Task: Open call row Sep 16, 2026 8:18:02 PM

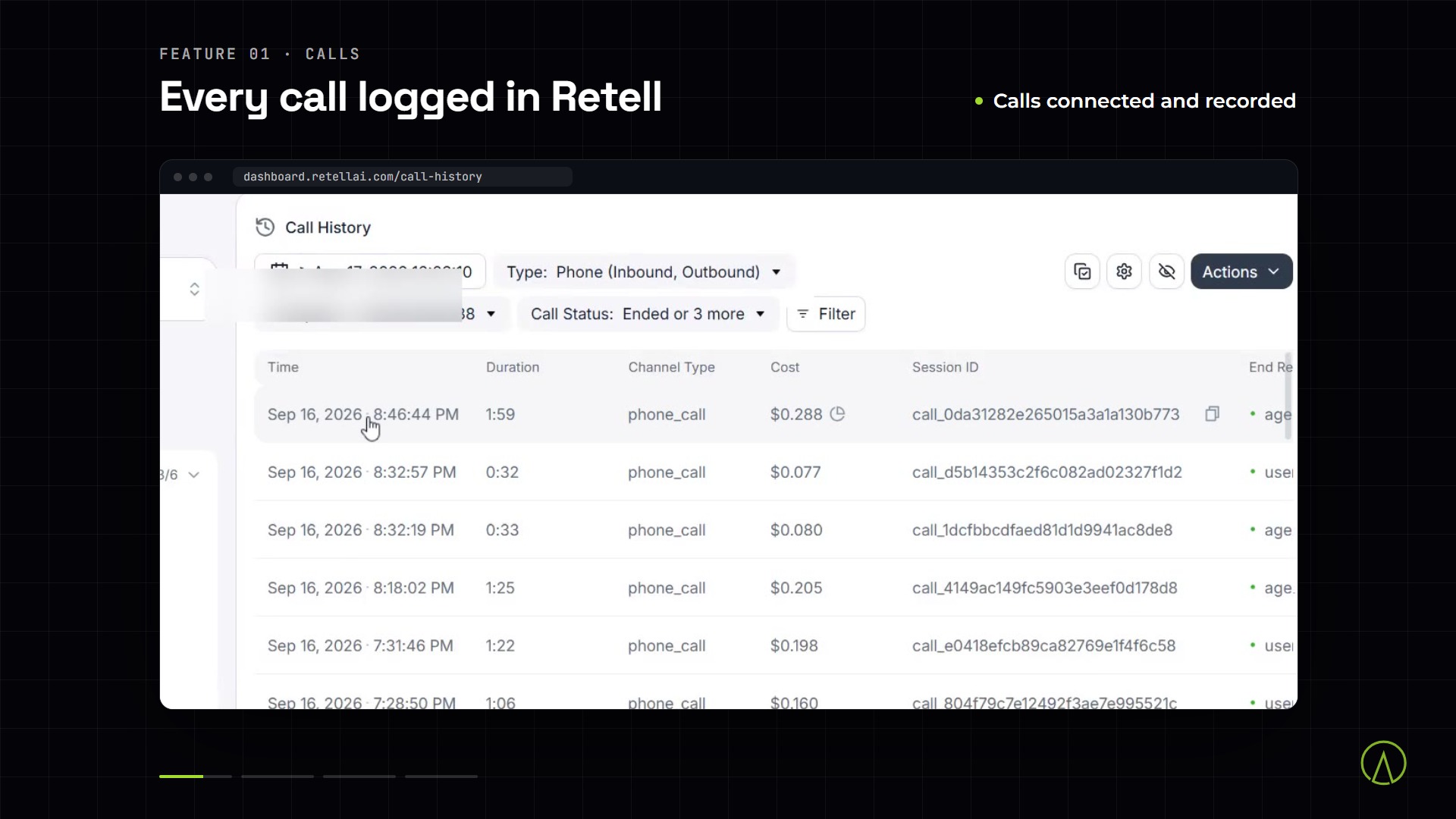Action: tap(772, 588)
